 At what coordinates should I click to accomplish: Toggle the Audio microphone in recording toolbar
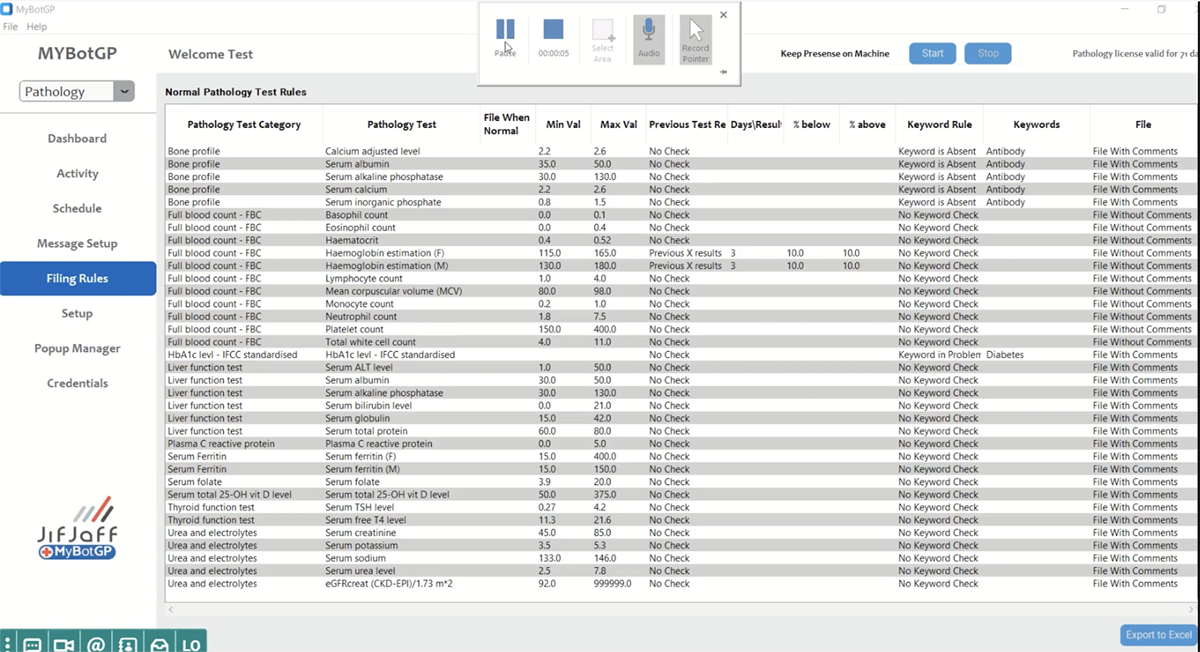[x=648, y=28]
